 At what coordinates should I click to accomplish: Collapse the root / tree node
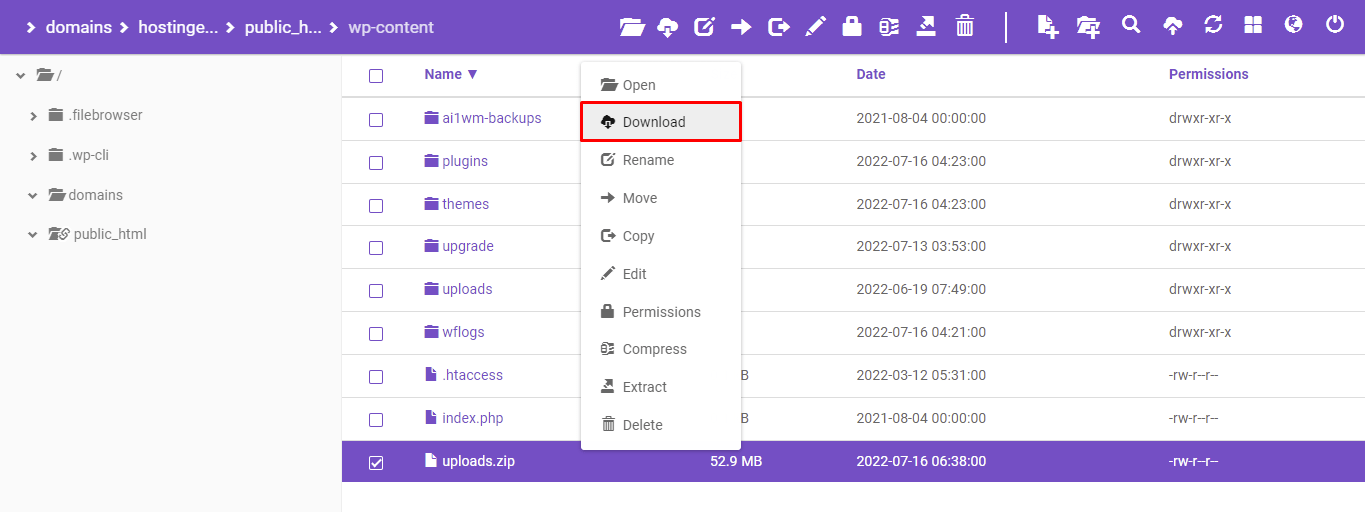point(21,75)
